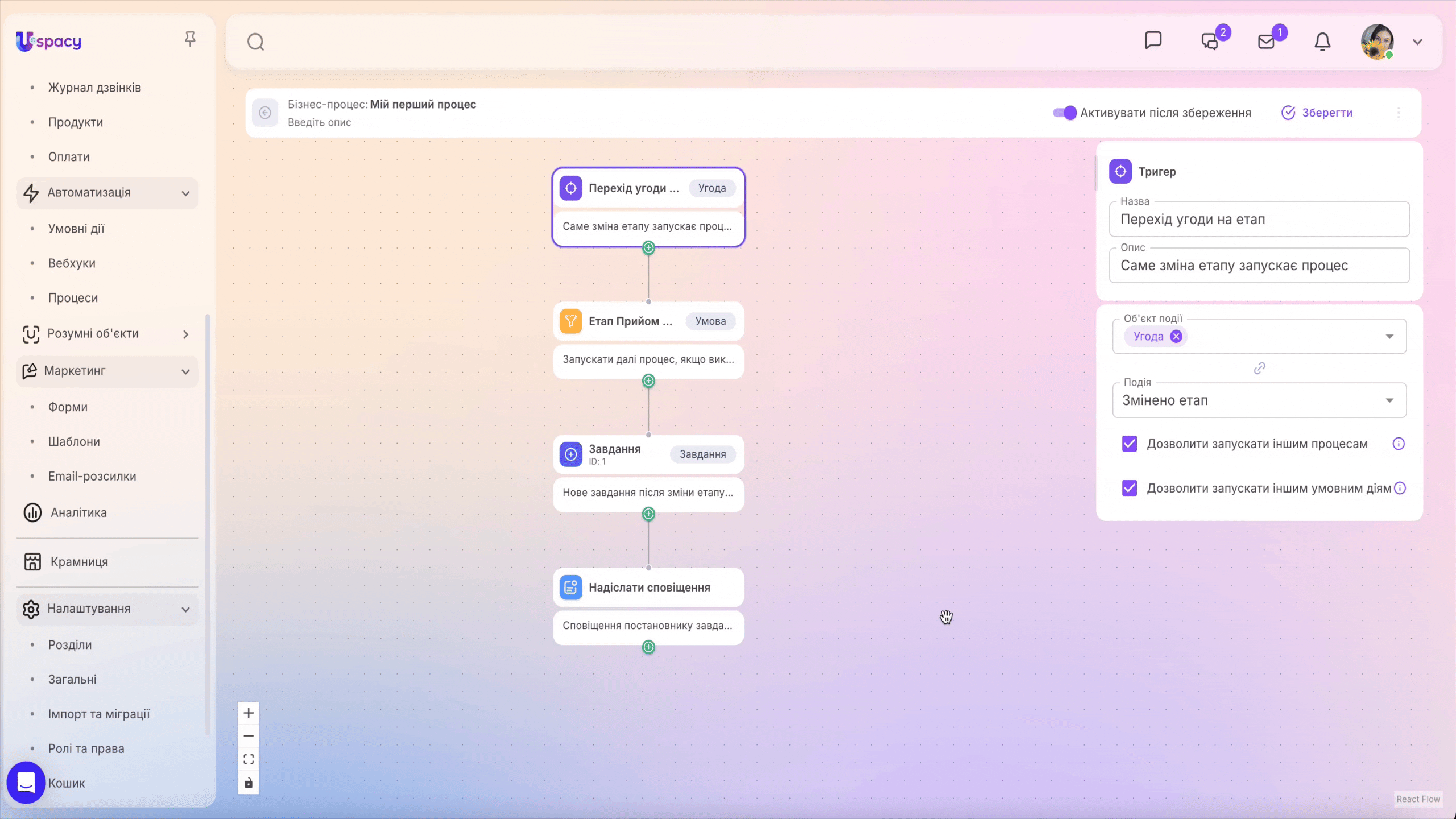Pin the sidebar with the pin icon
Screen dimensions: 1456x819
click(x=190, y=39)
